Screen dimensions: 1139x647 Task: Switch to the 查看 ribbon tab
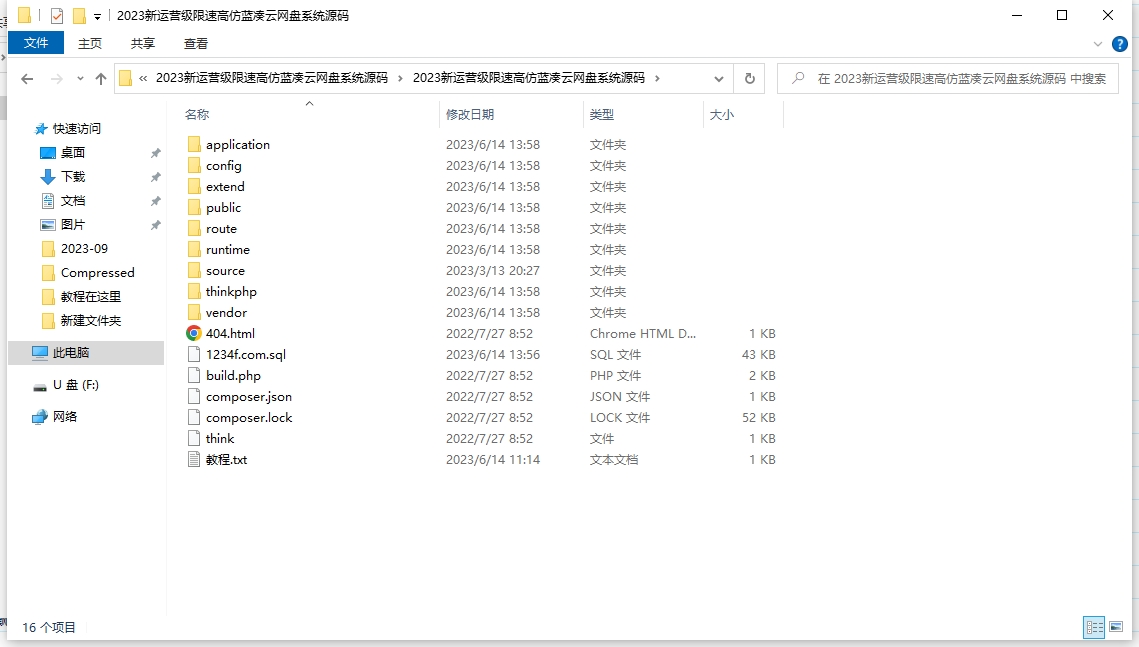point(195,44)
